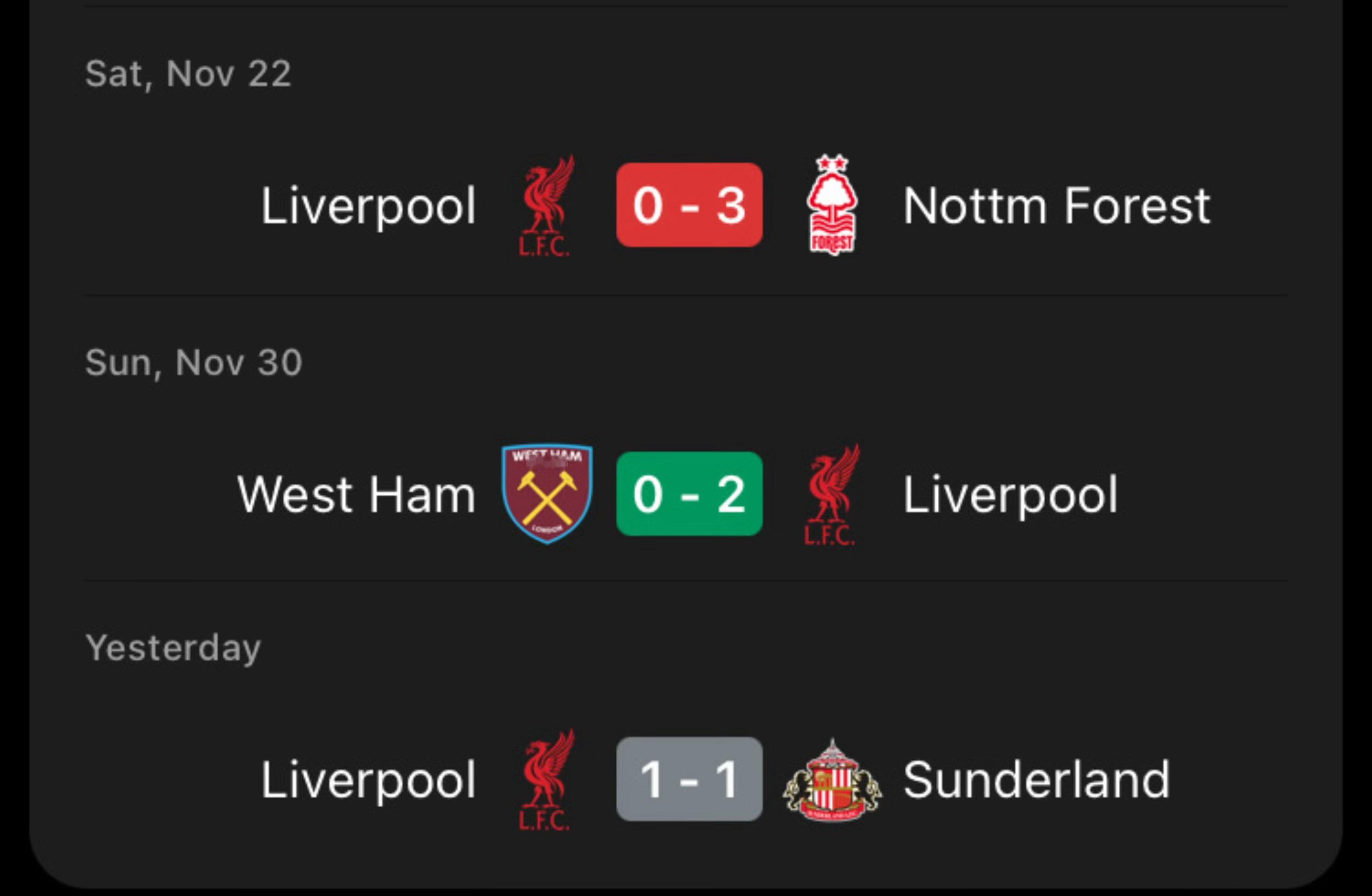Click the Sat, Nov 22 date header
Screen dimensions: 1372x896
pyautogui.click(x=188, y=74)
